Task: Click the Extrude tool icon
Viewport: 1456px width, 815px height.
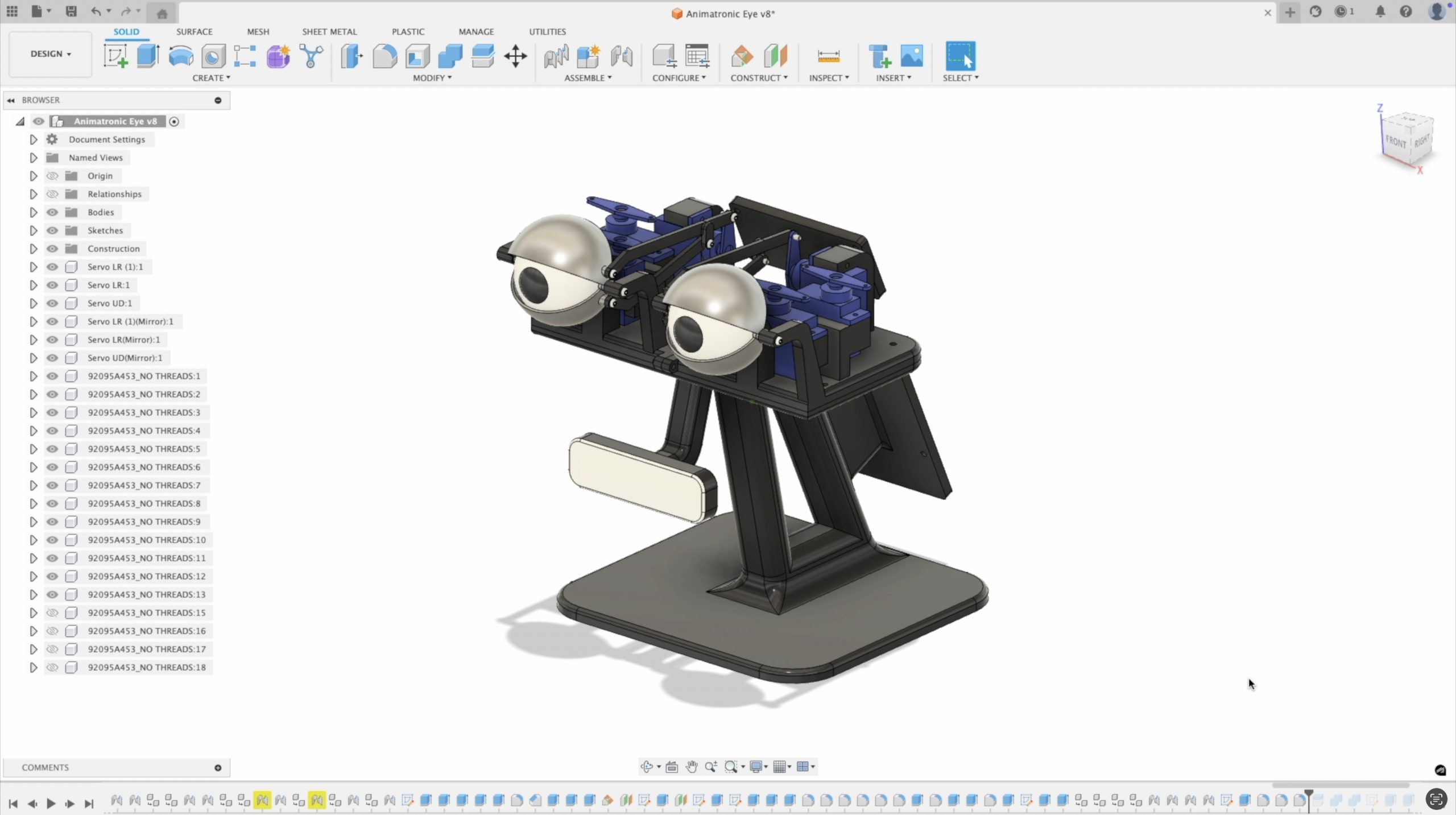Action: point(148,56)
